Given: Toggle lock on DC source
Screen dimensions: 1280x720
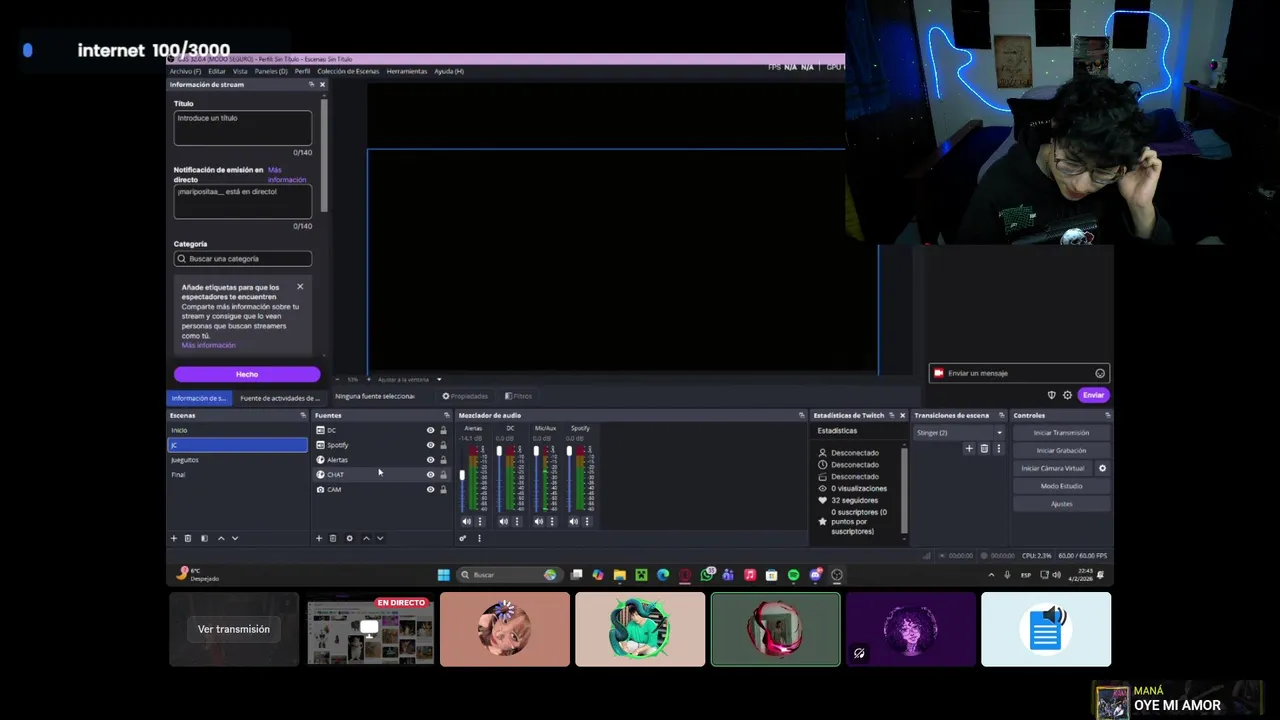Looking at the screenshot, I should coord(444,430).
